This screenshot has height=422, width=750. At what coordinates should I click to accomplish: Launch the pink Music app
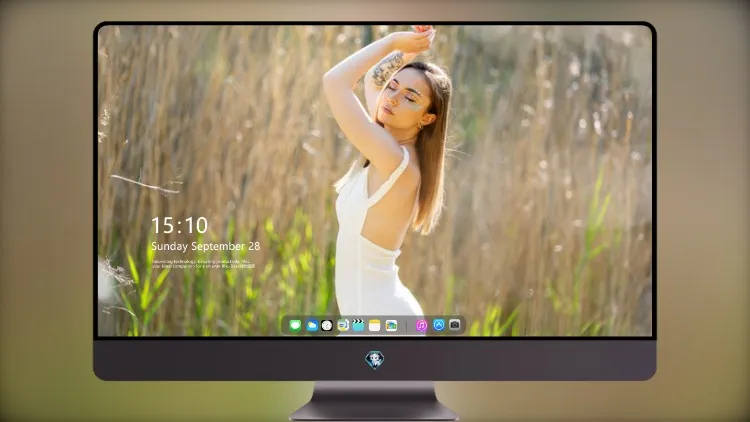coord(421,325)
